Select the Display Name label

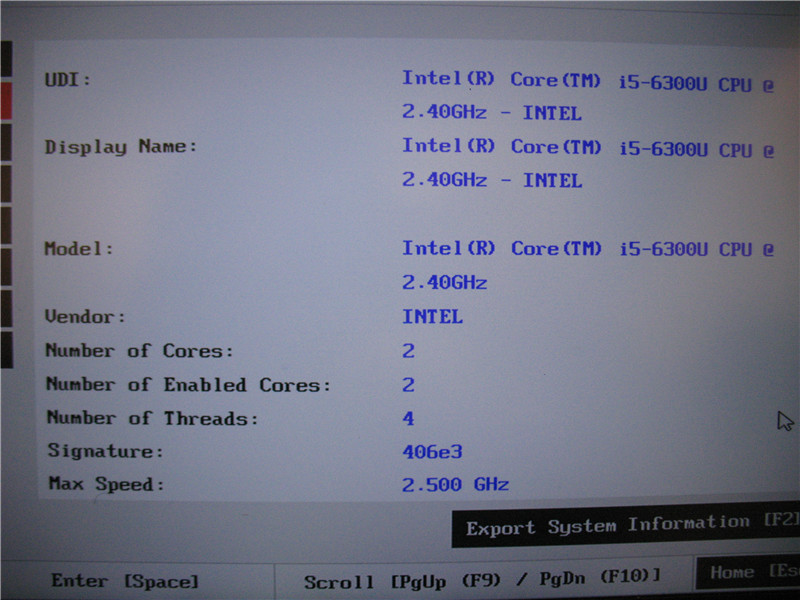(x=120, y=147)
